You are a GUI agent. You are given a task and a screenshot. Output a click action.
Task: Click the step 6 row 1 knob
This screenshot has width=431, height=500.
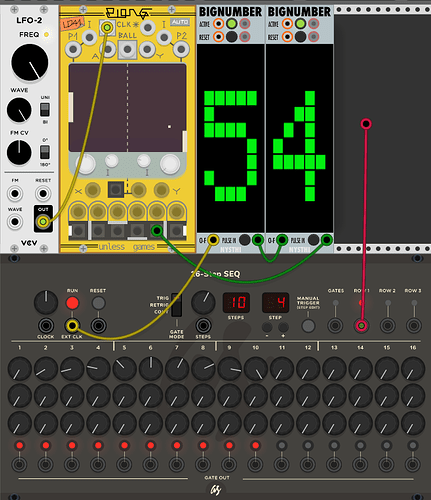151,369
